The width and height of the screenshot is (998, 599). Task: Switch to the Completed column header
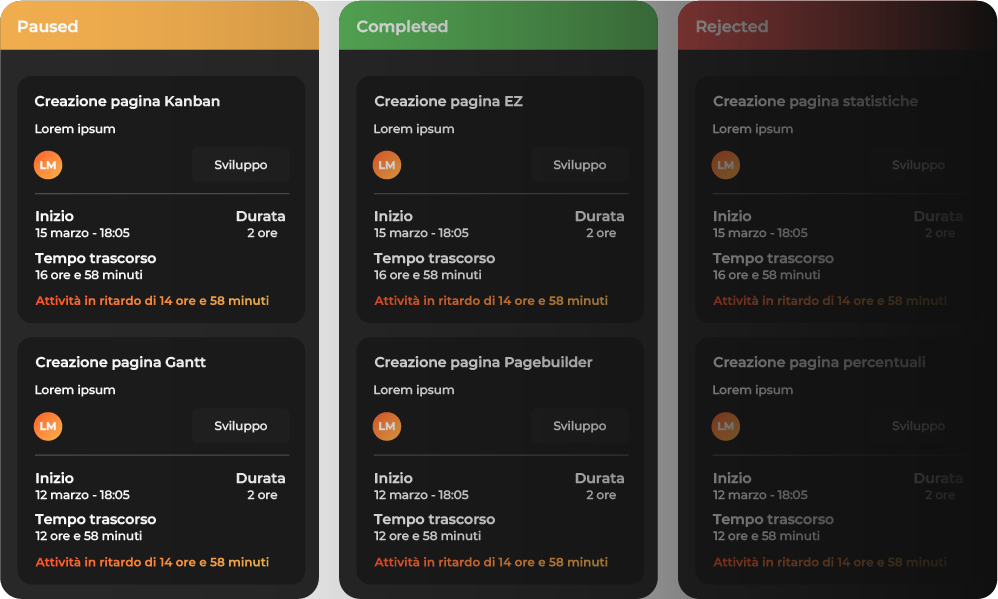pyautogui.click(x=498, y=26)
